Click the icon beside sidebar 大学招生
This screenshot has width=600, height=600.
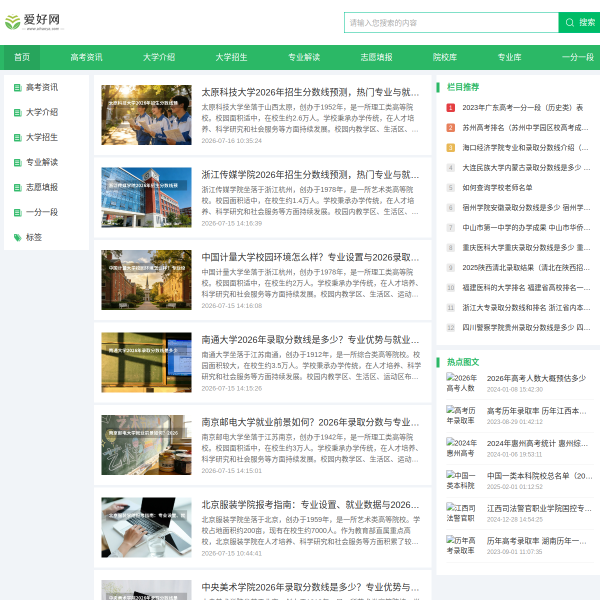pos(18,137)
